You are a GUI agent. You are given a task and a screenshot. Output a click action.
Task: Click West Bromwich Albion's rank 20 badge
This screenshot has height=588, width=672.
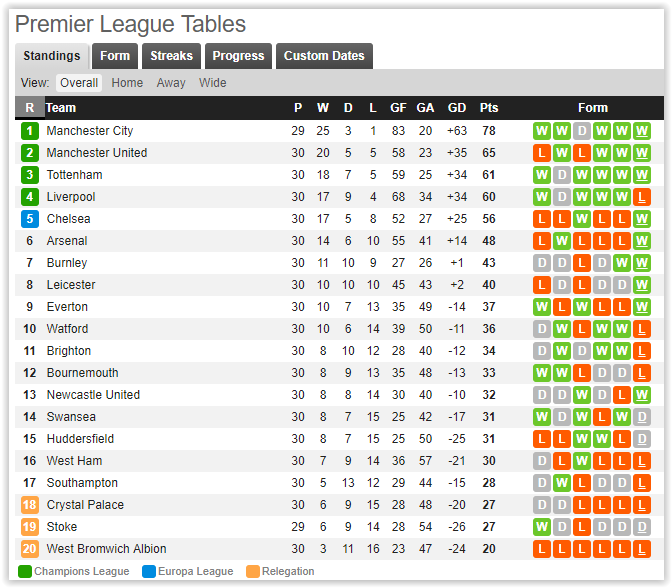(29, 549)
